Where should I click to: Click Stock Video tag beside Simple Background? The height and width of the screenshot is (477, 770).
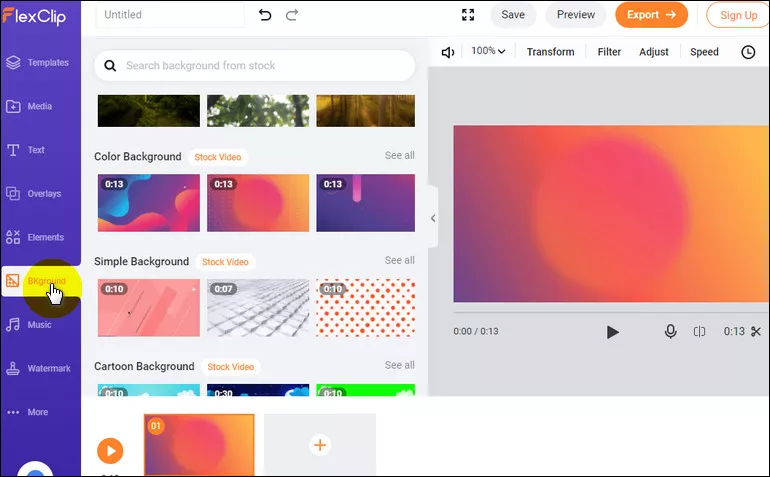(x=225, y=262)
